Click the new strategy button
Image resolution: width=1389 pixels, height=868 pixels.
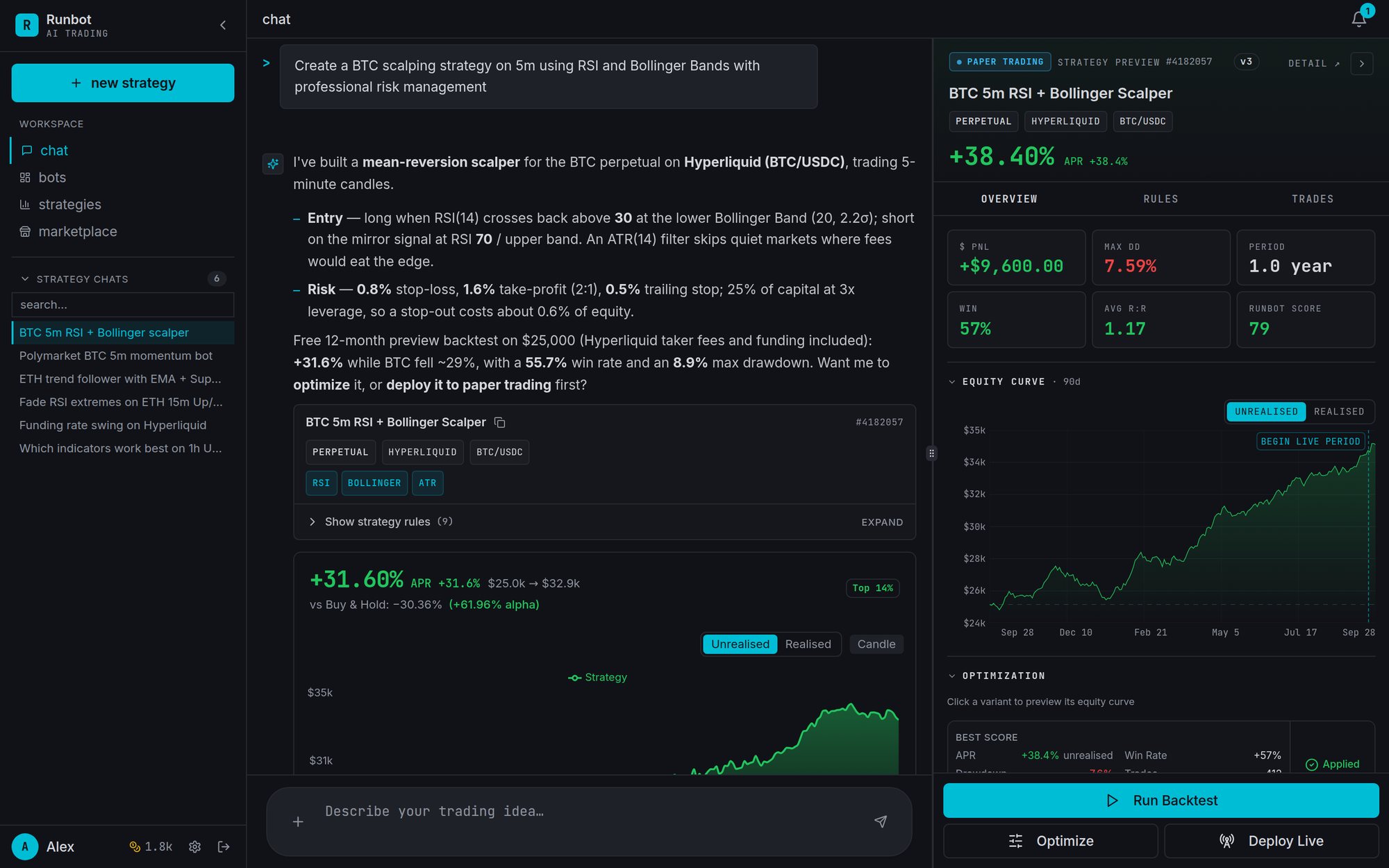coord(123,83)
